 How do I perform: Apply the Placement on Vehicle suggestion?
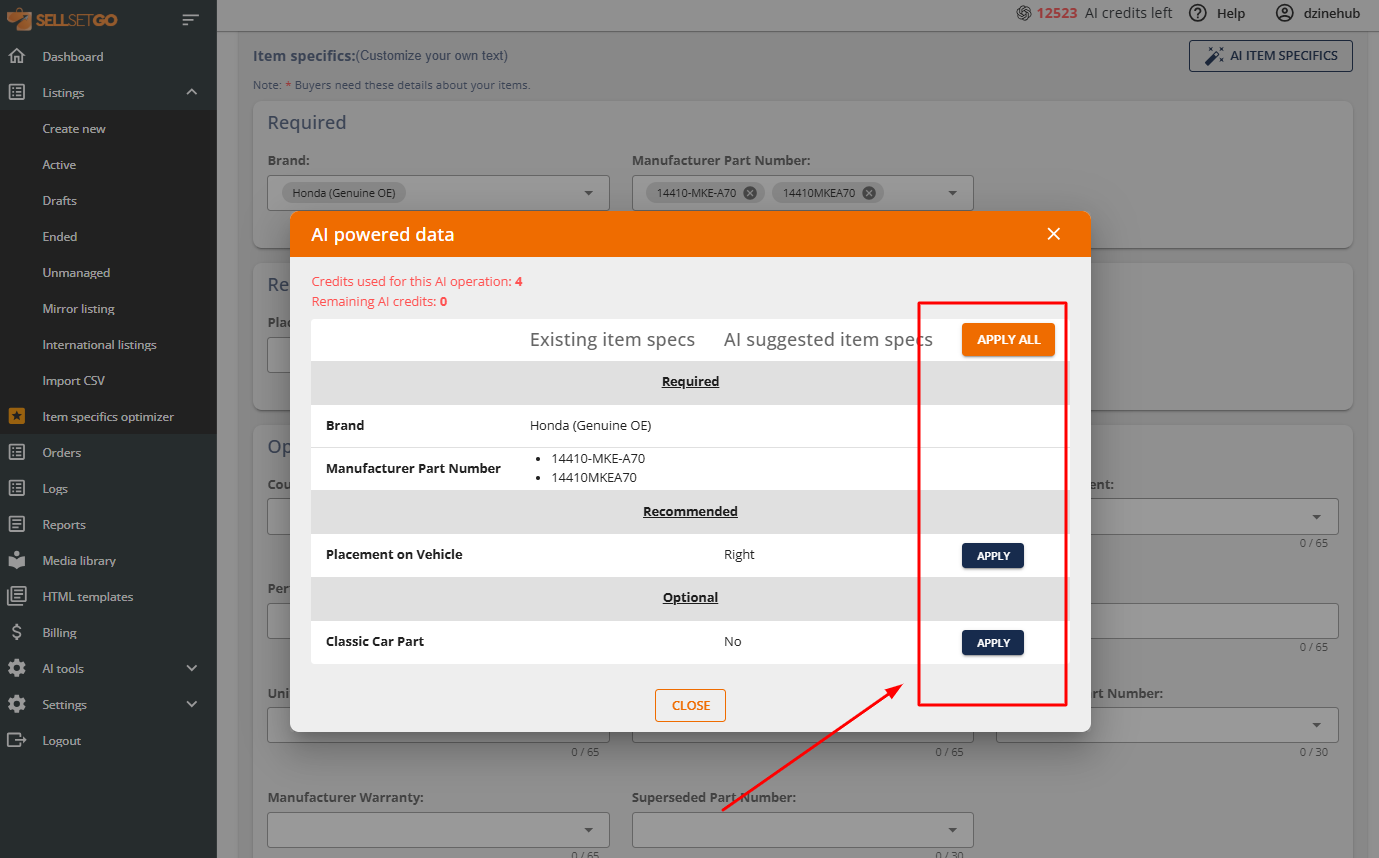point(992,556)
